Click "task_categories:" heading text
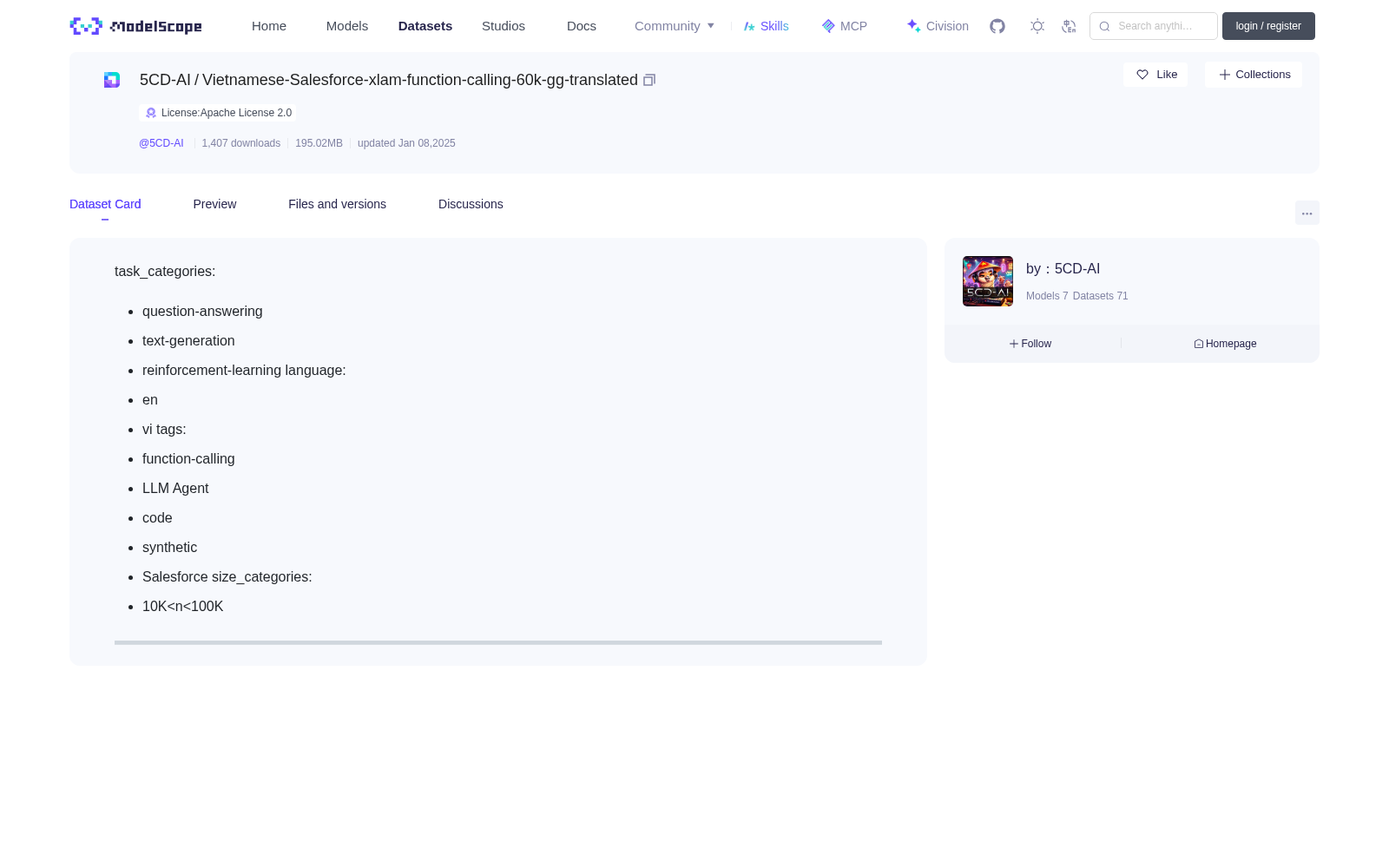 point(165,272)
